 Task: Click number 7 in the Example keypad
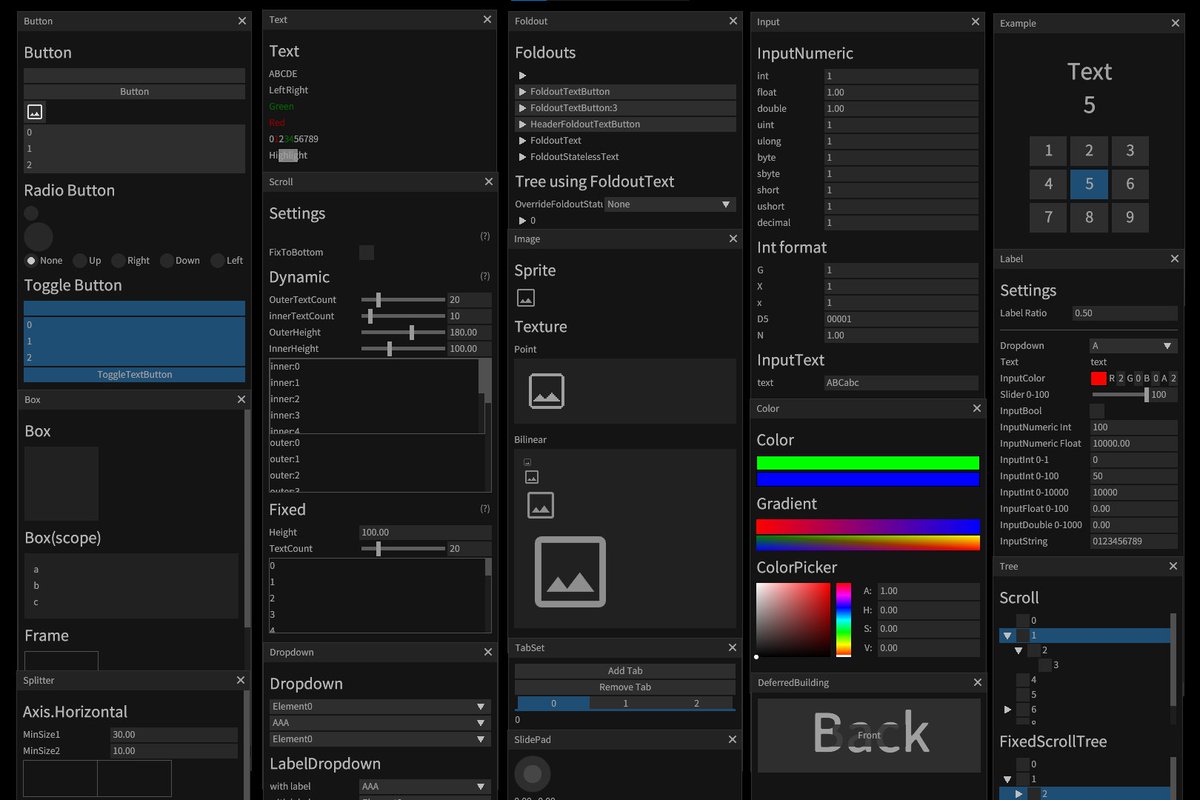[x=1048, y=216]
